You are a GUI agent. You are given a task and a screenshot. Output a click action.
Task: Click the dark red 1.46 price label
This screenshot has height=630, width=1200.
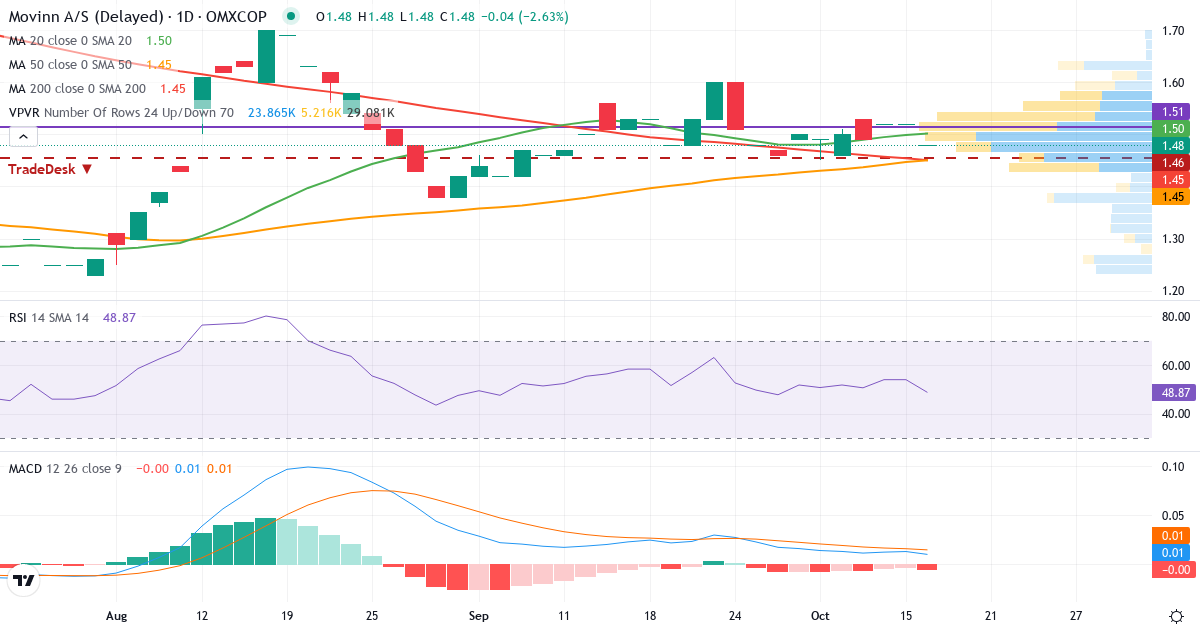pyautogui.click(x=1171, y=162)
